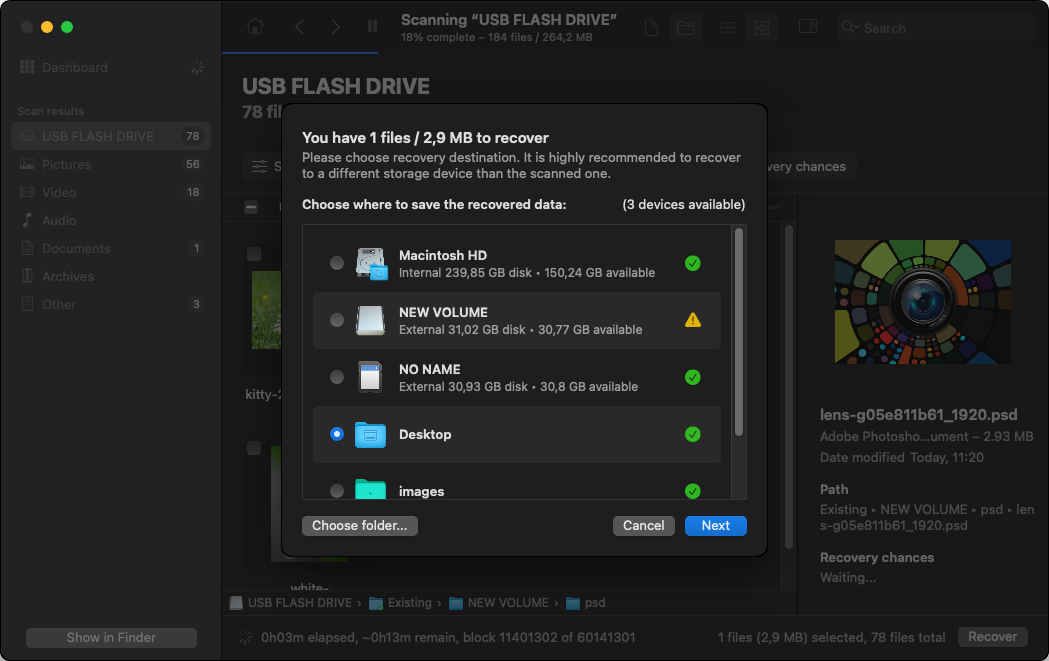Open the Dashboard section
1049x661 pixels.
pos(75,67)
